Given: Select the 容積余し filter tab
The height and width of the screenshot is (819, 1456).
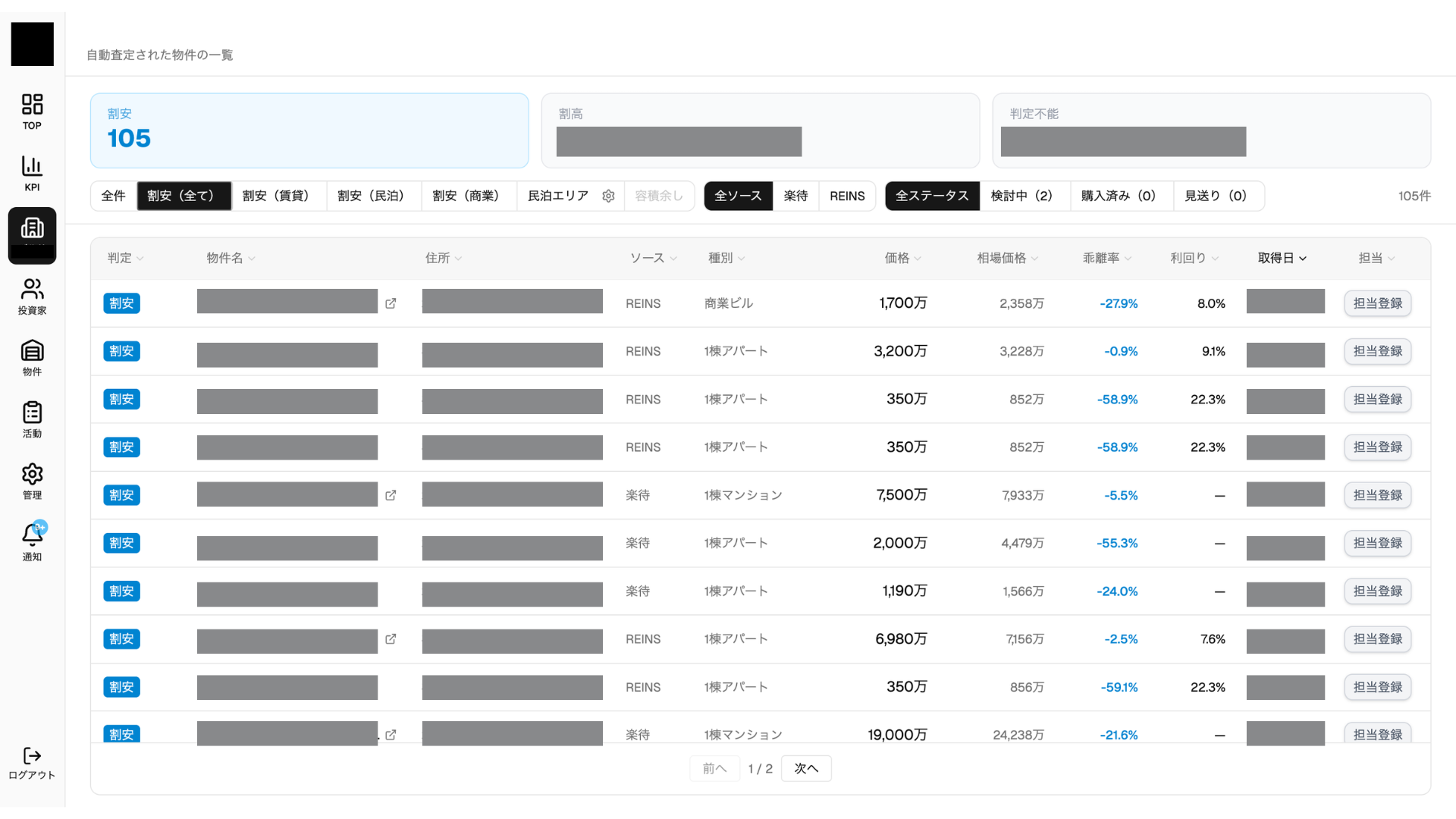Looking at the screenshot, I should click(659, 196).
